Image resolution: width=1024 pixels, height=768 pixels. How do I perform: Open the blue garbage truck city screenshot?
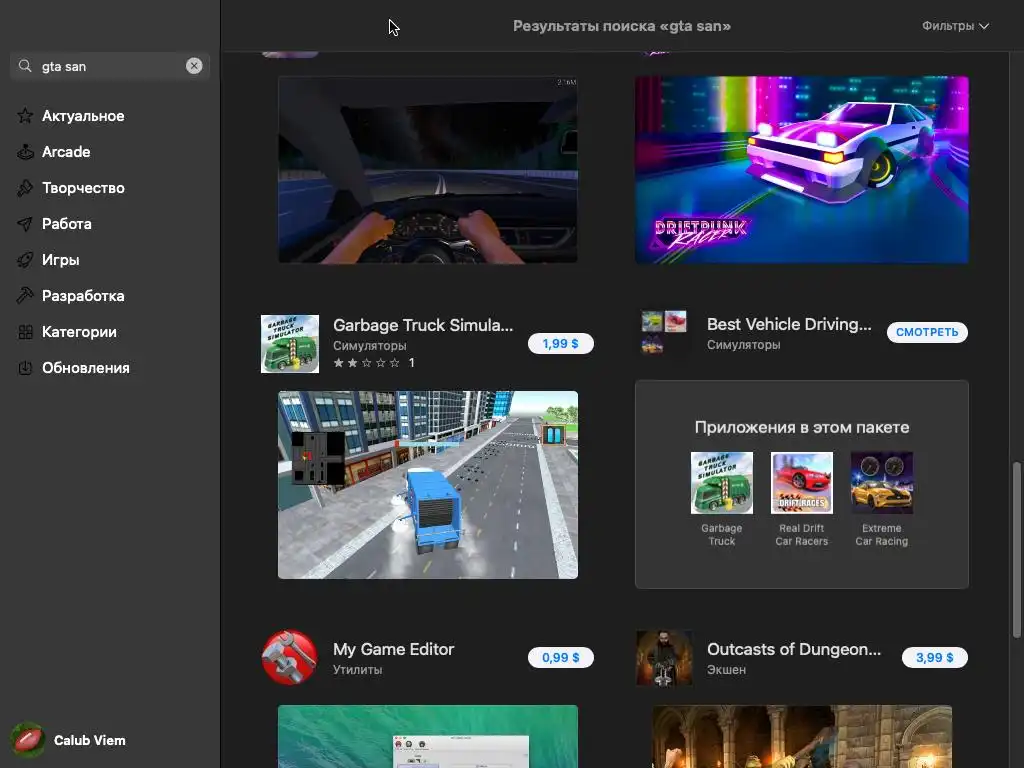[x=428, y=485]
